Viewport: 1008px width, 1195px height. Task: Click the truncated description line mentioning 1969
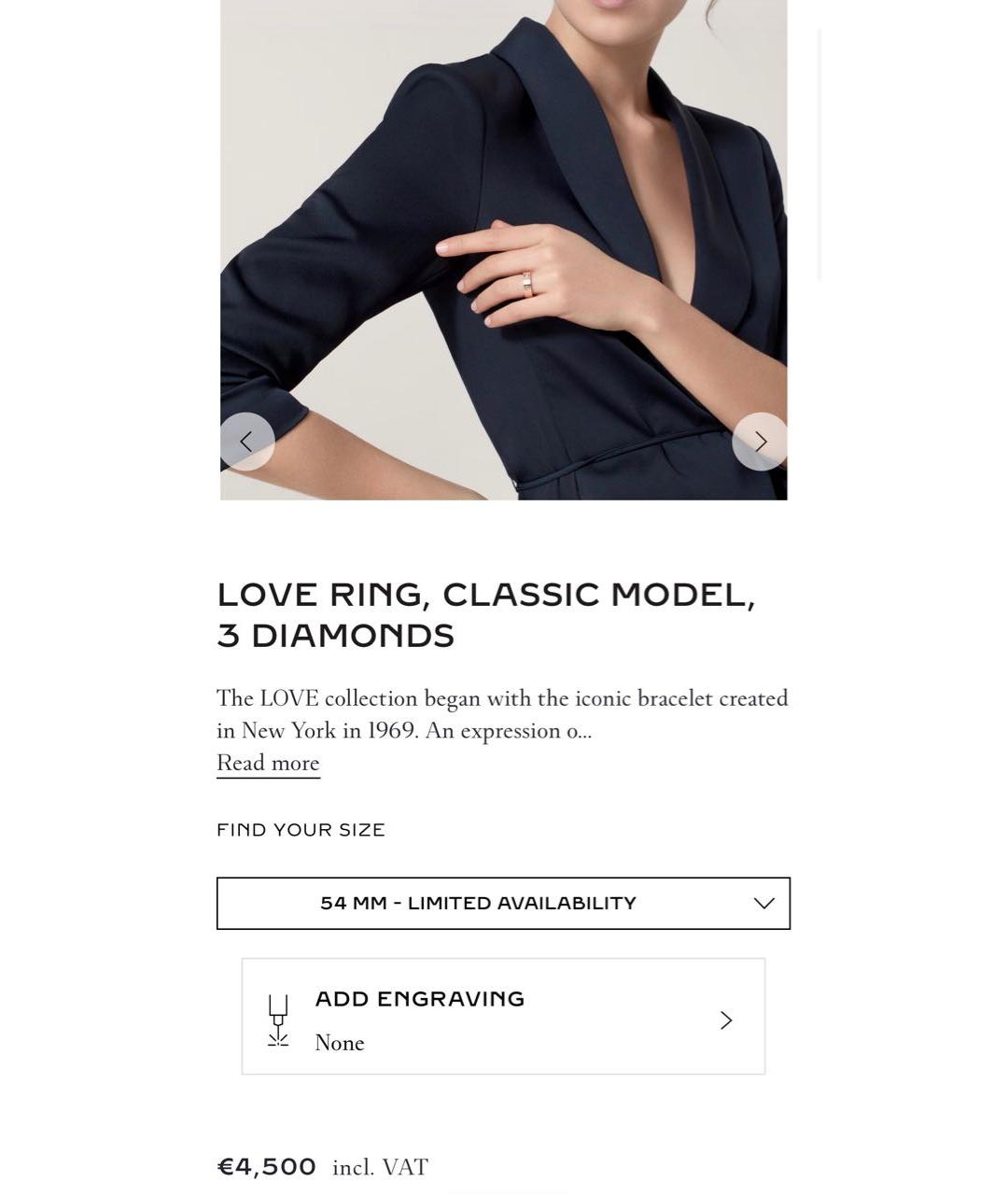(x=404, y=731)
